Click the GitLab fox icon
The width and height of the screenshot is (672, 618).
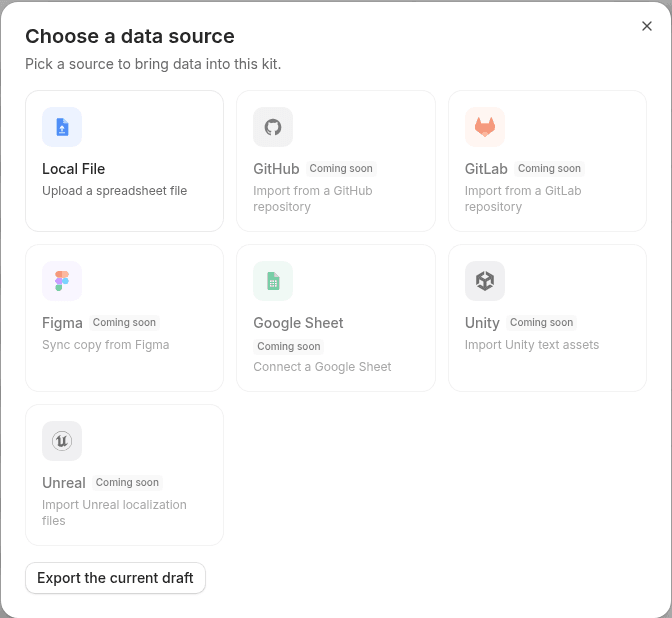[485, 127]
